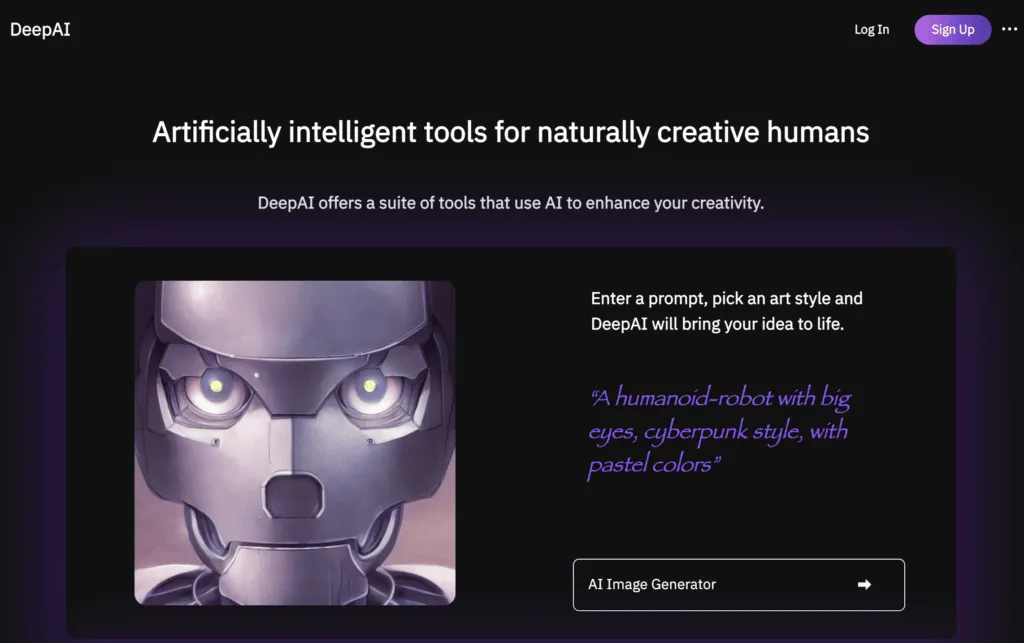Click the word 'humans' in the headline

point(818,133)
